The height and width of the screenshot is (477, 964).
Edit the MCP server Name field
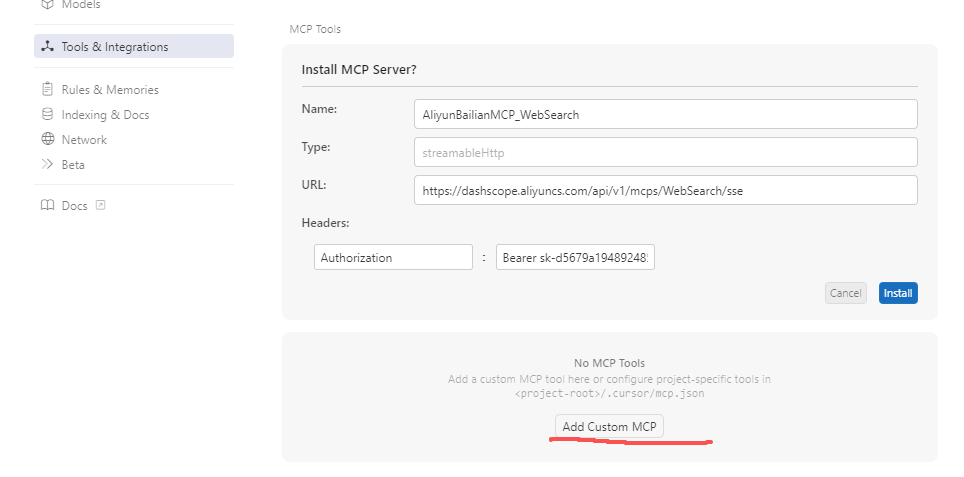point(666,114)
